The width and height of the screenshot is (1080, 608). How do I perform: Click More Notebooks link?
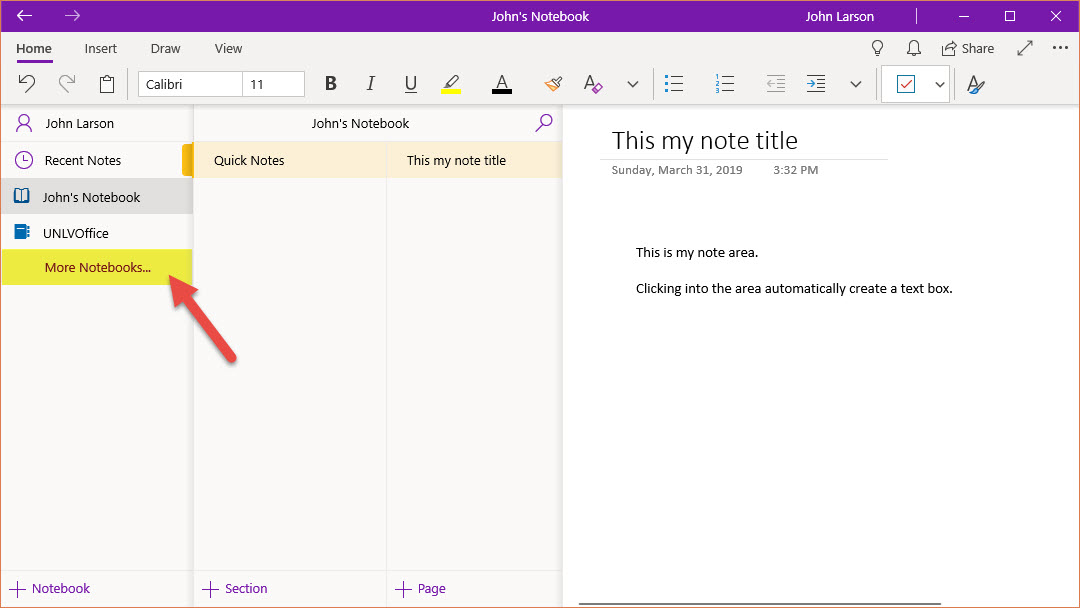pyautogui.click(x=97, y=267)
